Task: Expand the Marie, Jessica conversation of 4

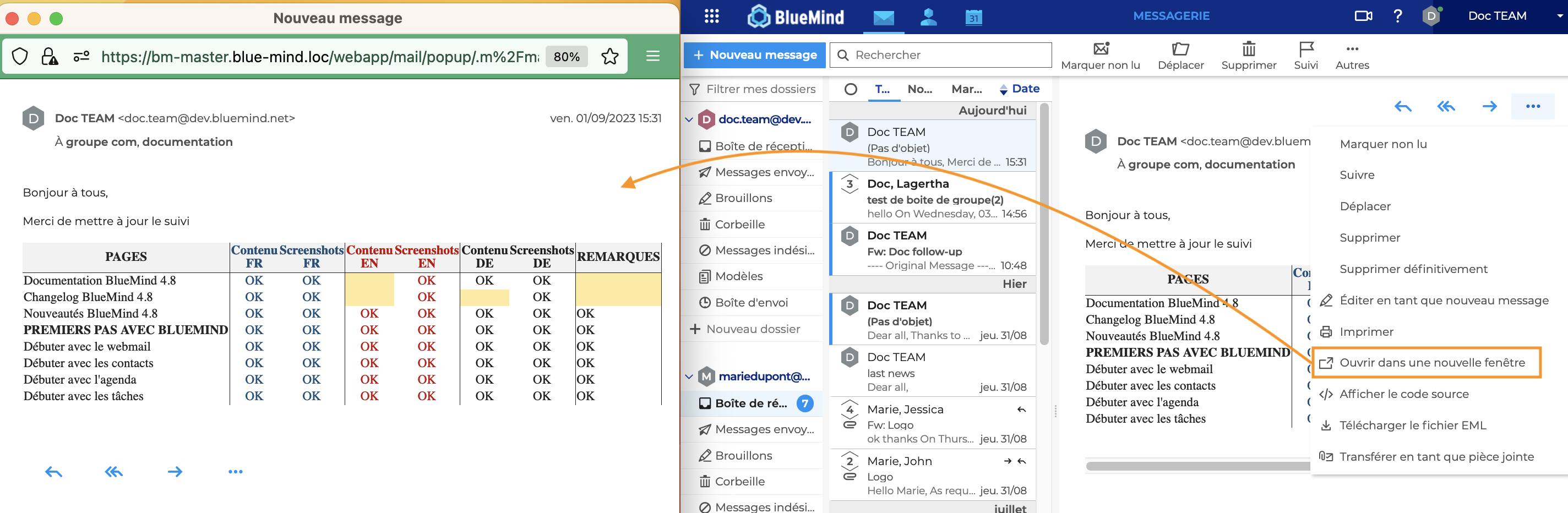Action: (x=849, y=410)
